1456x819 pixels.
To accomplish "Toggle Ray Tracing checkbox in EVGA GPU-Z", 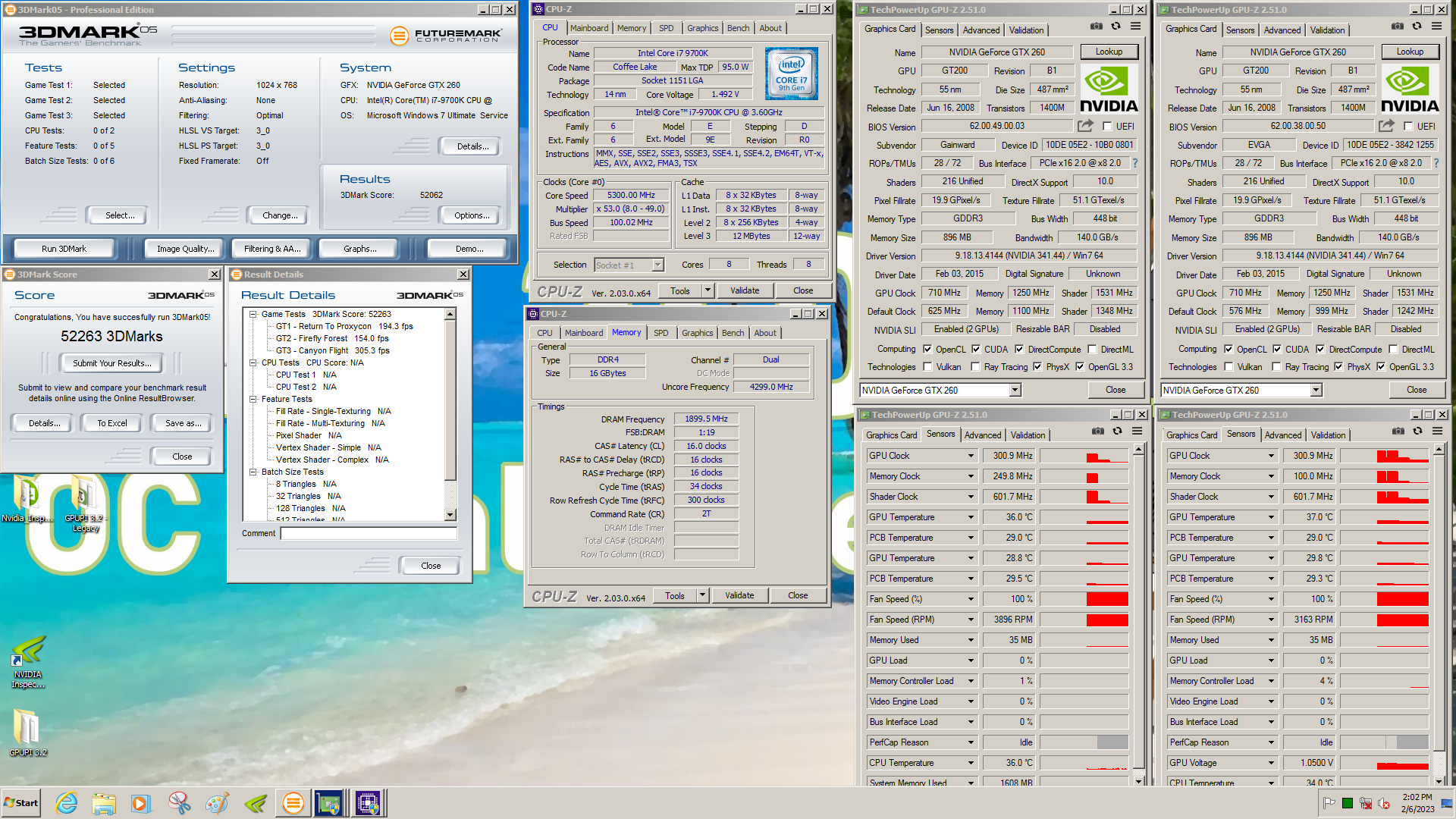I will [x=1277, y=367].
